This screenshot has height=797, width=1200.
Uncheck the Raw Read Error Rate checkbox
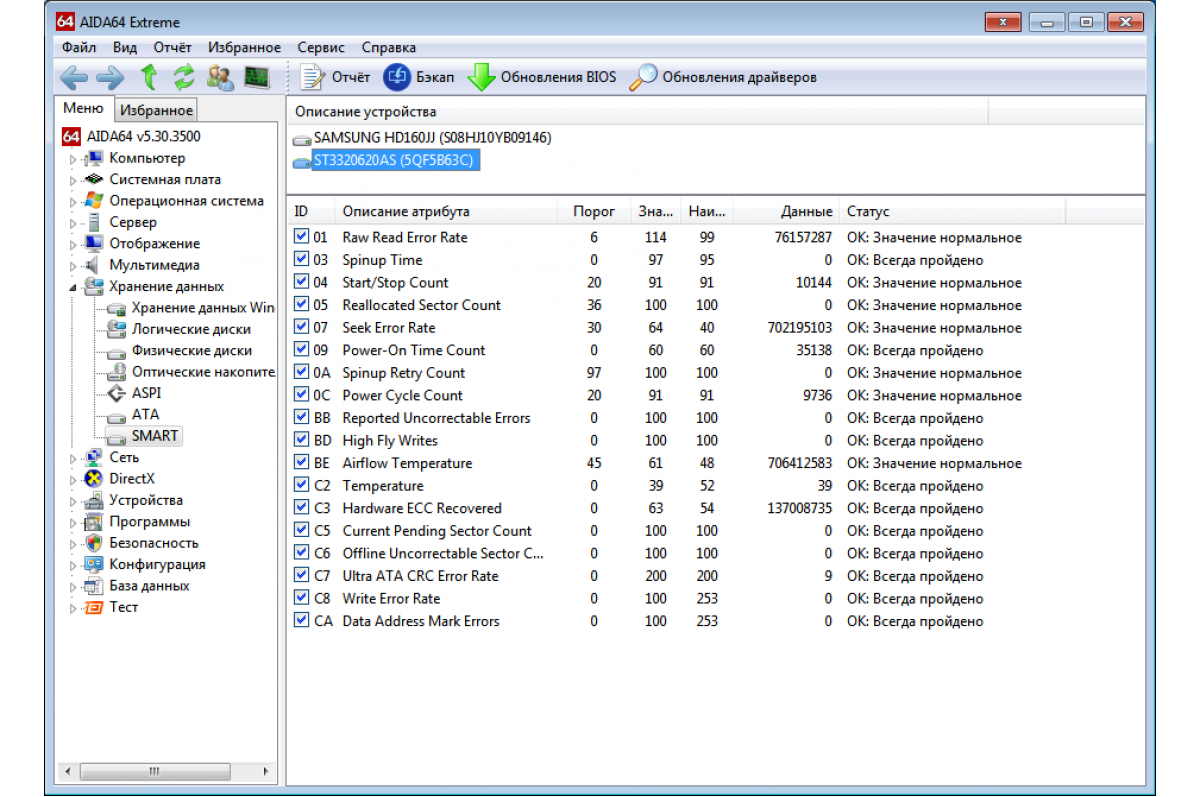click(x=301, y=237)
